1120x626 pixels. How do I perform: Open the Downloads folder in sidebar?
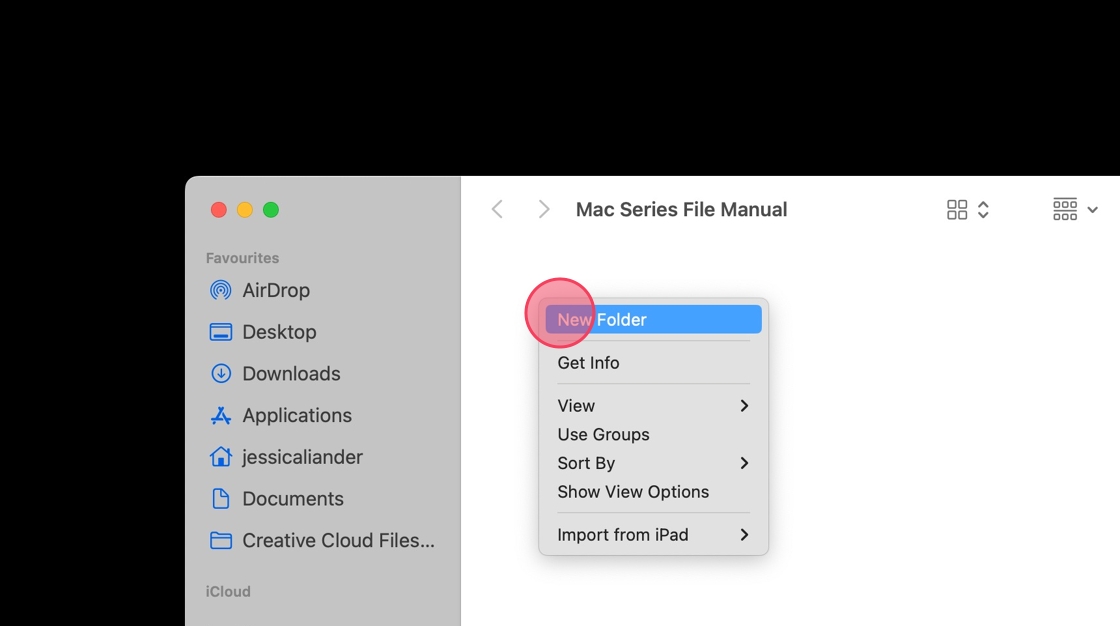(290, 374)
